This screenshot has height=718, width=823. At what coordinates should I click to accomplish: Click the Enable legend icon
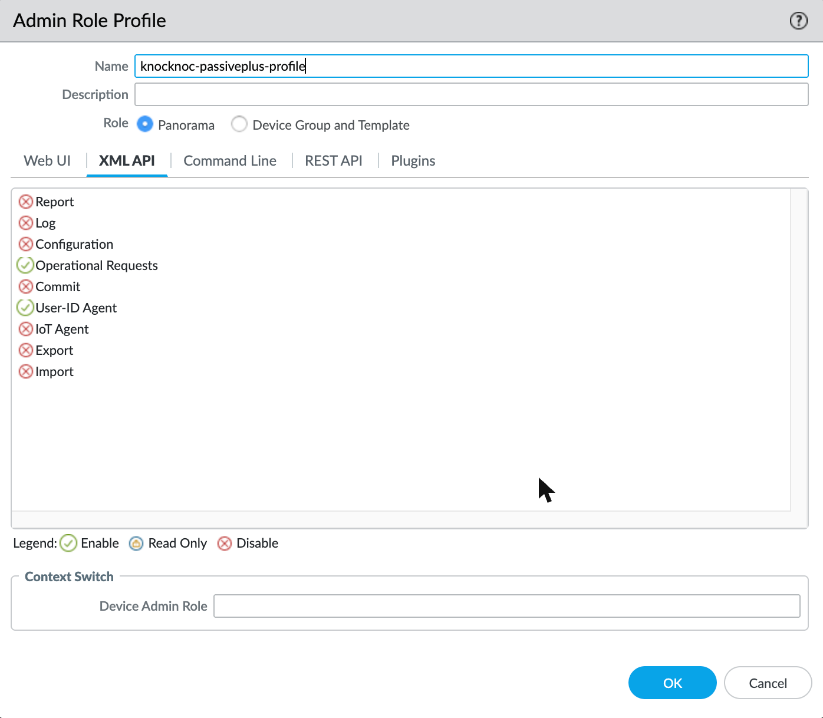coord(68,543)
